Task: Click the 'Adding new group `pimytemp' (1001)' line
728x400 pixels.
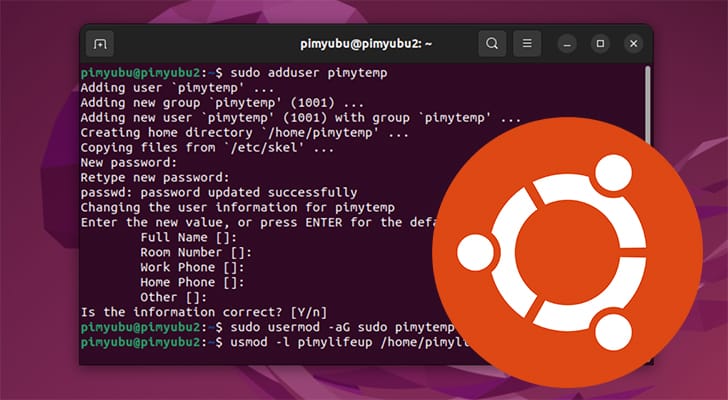Action: point(222,103)
